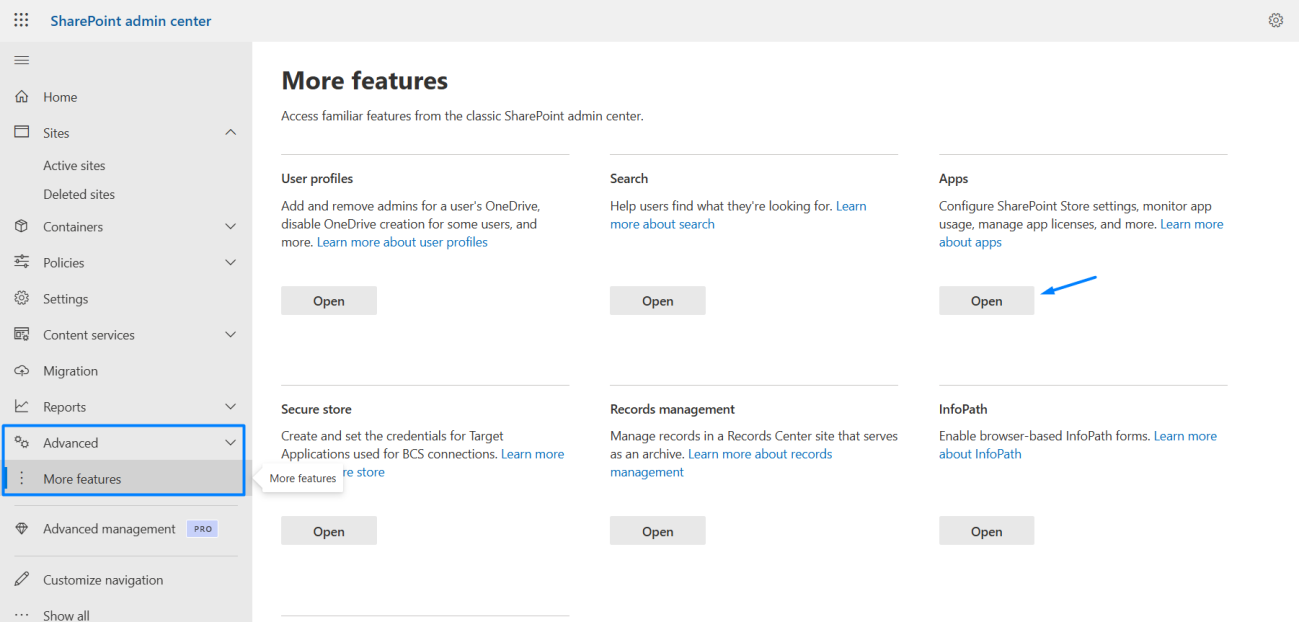Click SharePoint admin center title

(x=131, y=21)
